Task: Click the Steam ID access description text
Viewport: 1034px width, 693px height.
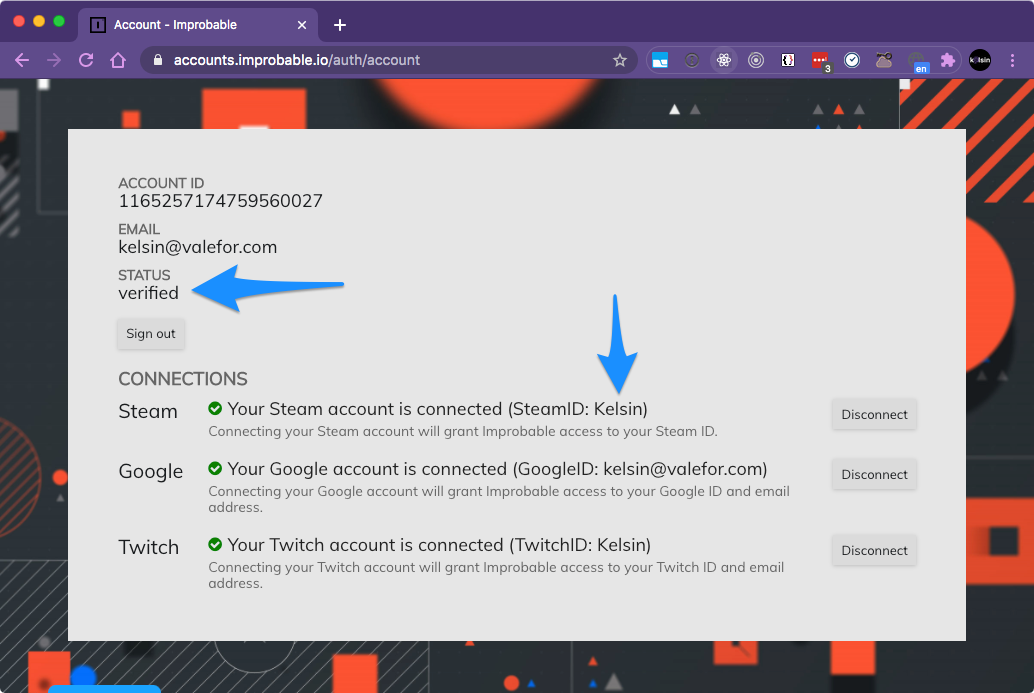Action: pos(463,431)
